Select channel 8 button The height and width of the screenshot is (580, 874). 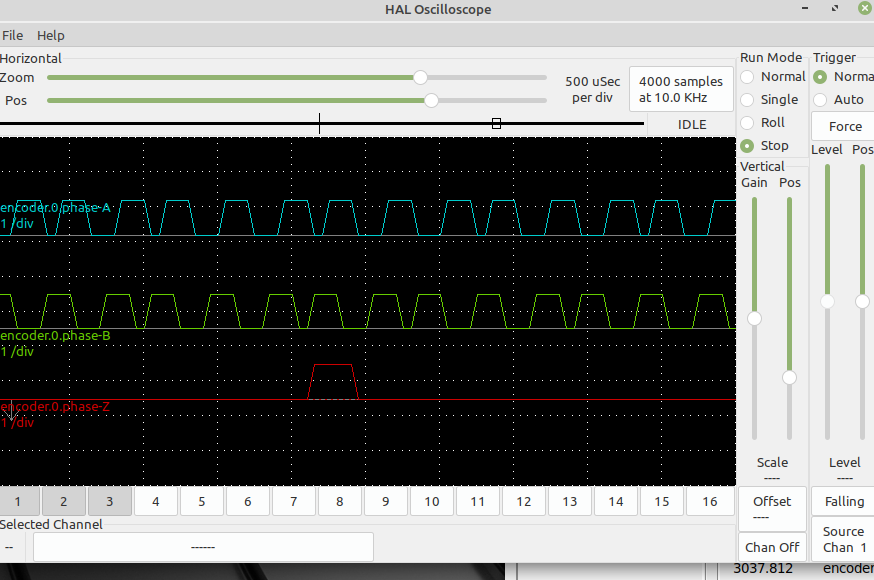[x=340, y=501]
